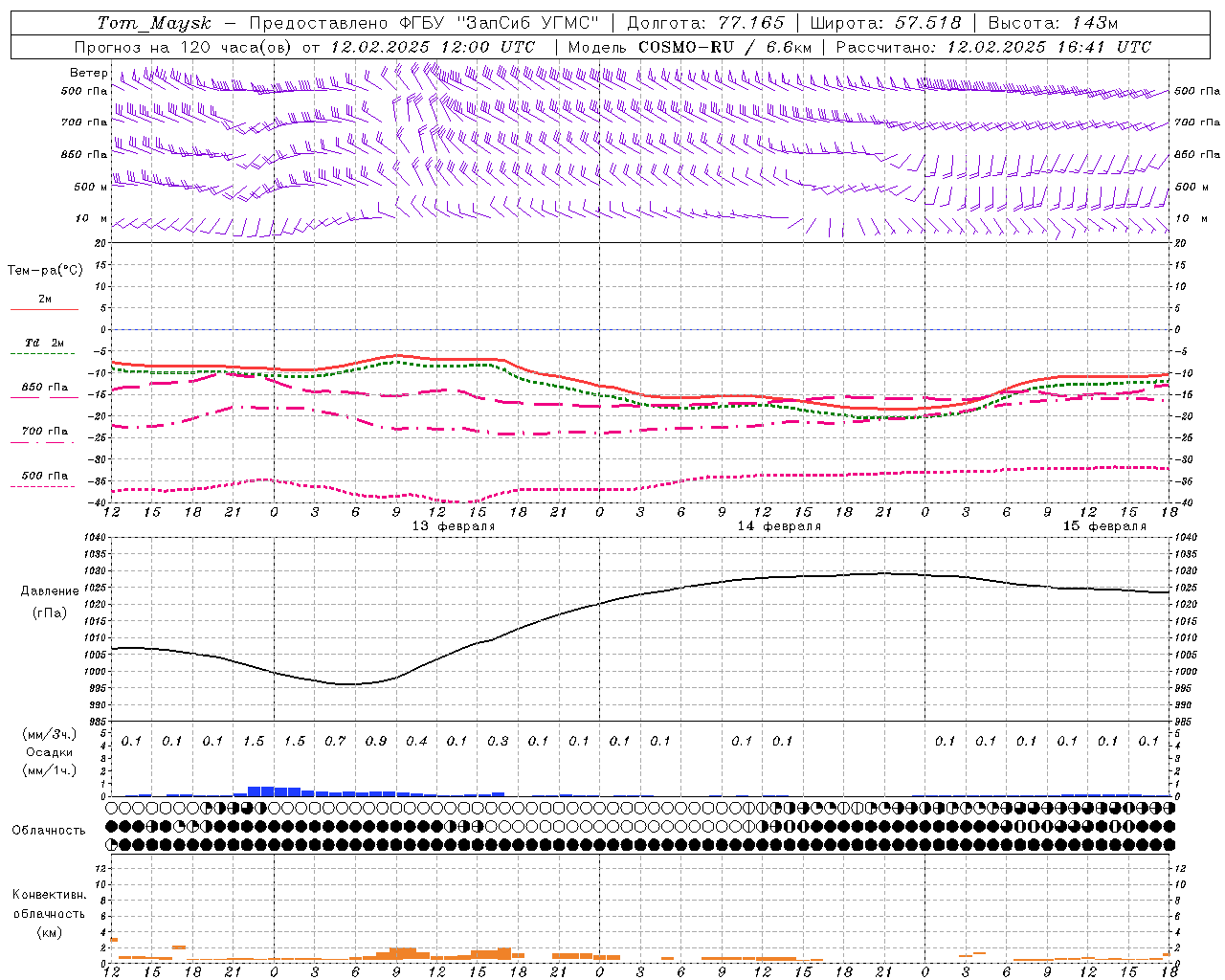Select the (гПа) pressure unit label

point(50,612)
